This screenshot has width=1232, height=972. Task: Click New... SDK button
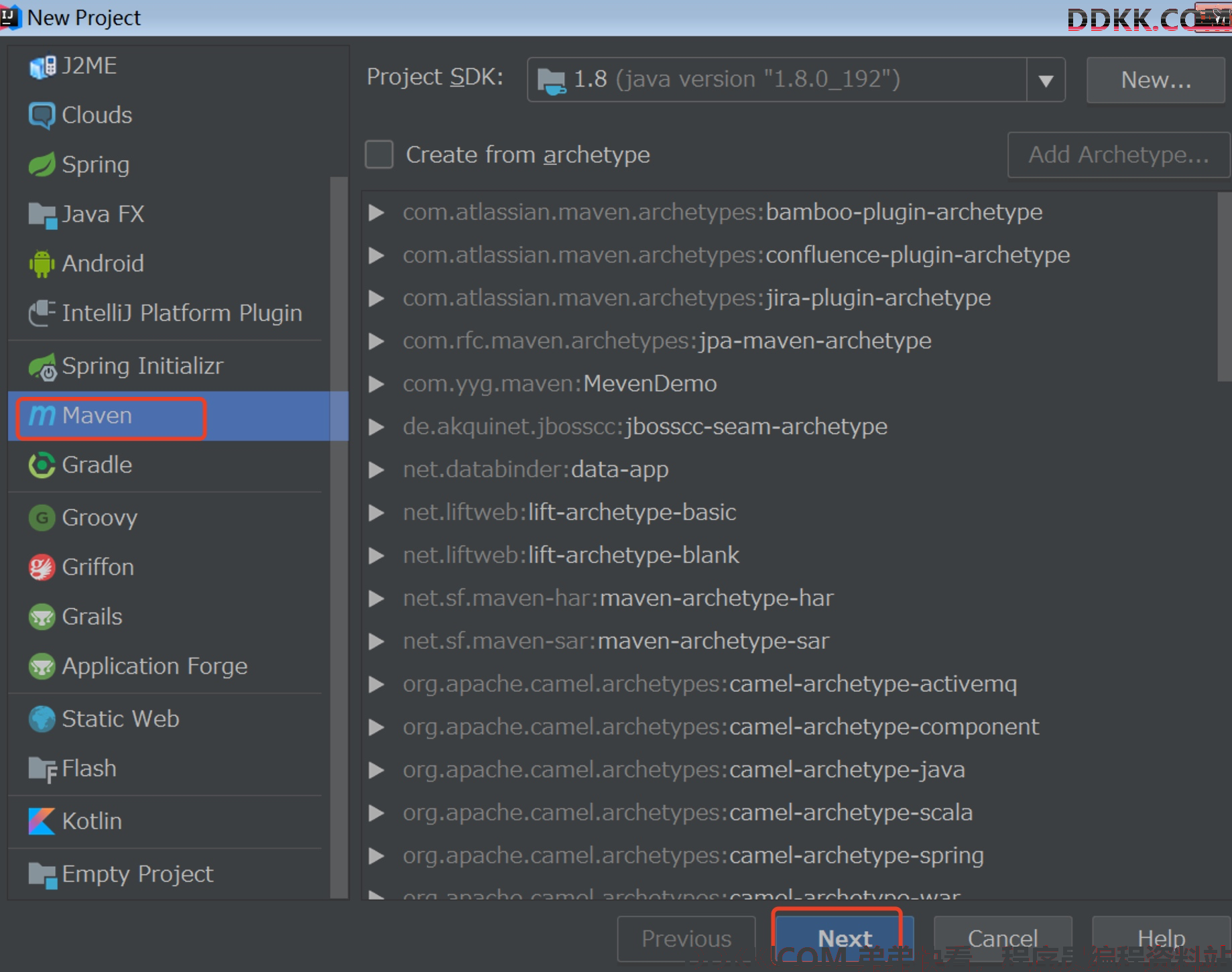tap(1156, 80)
